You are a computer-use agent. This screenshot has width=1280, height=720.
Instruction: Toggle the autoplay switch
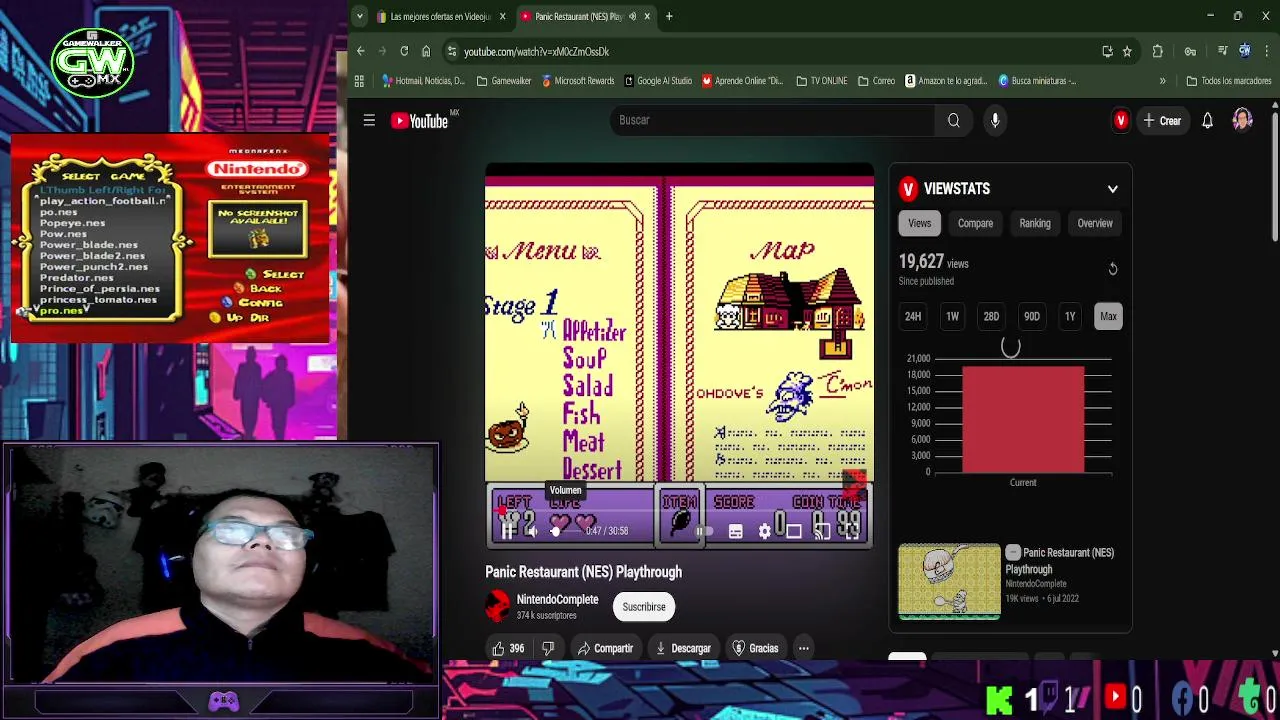coord(704,531)
